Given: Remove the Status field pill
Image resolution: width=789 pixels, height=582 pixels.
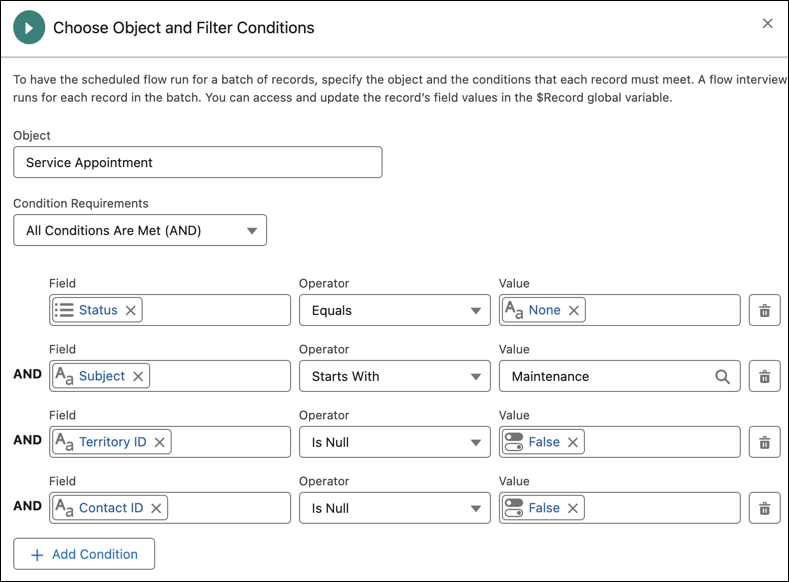Looking at the screenshot, I should [130, 310].
